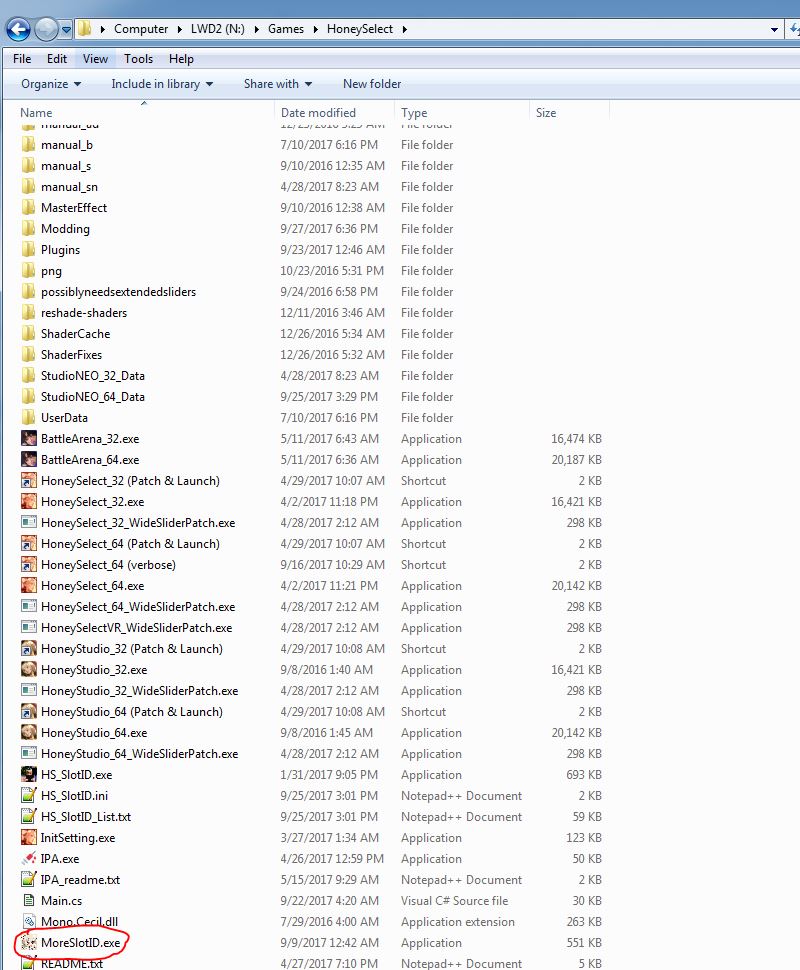Viewport: 800px width, 970px height.
Task: Click the HoneyStudio_64 (Patch & Launch) shortcut icon
Action: pos(28,712)
